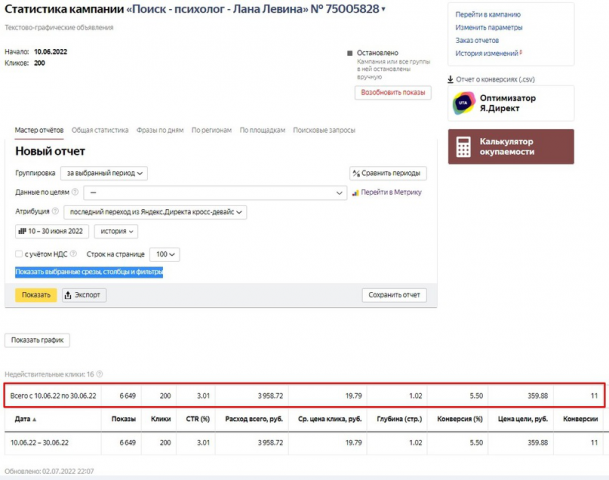
Task: Click the Показы column header
Action: click(124, 419)
